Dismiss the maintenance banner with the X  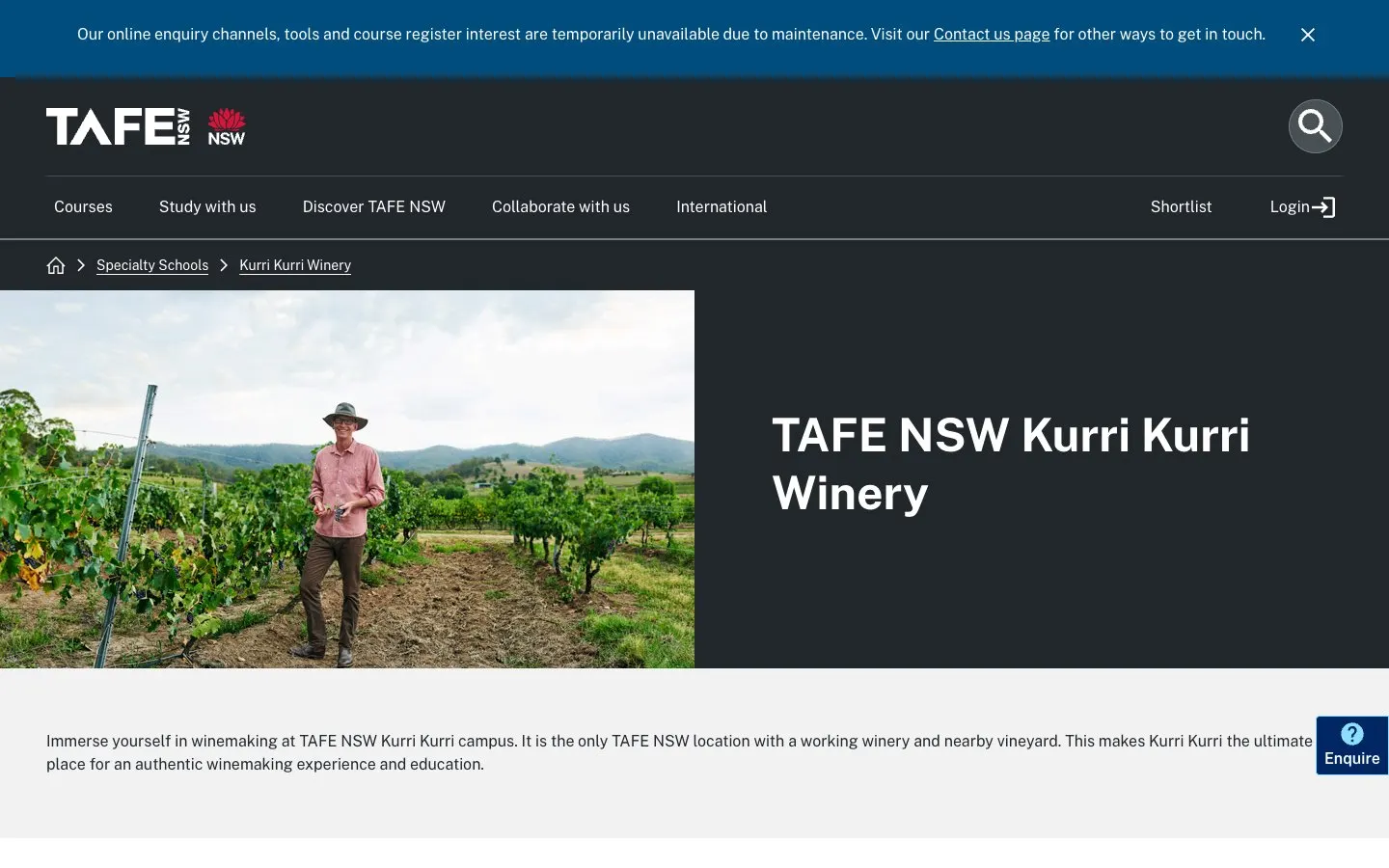tap(1308, 35)
